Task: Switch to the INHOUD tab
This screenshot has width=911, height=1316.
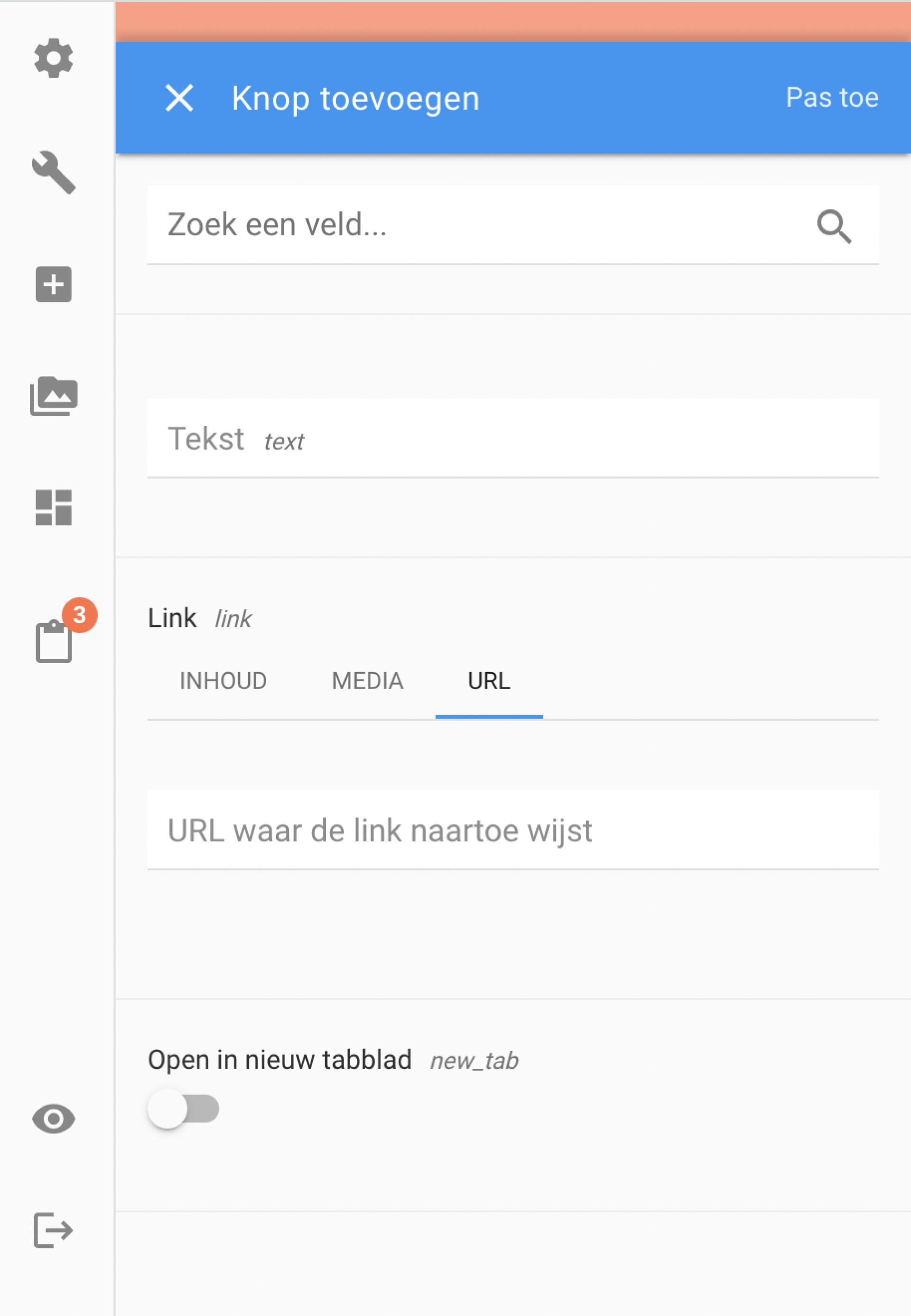Action: [223, 681]
